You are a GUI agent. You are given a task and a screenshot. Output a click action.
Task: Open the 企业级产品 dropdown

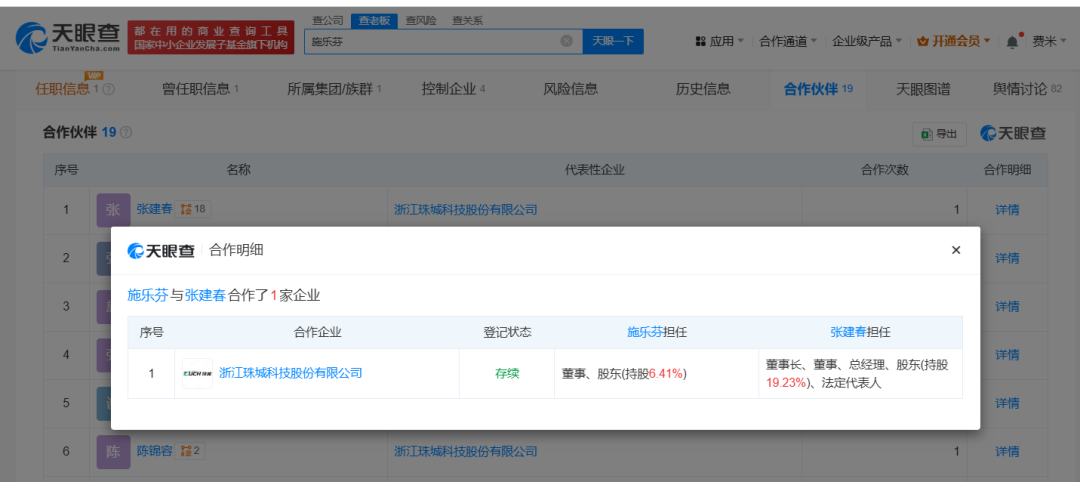tap(867, 41)
